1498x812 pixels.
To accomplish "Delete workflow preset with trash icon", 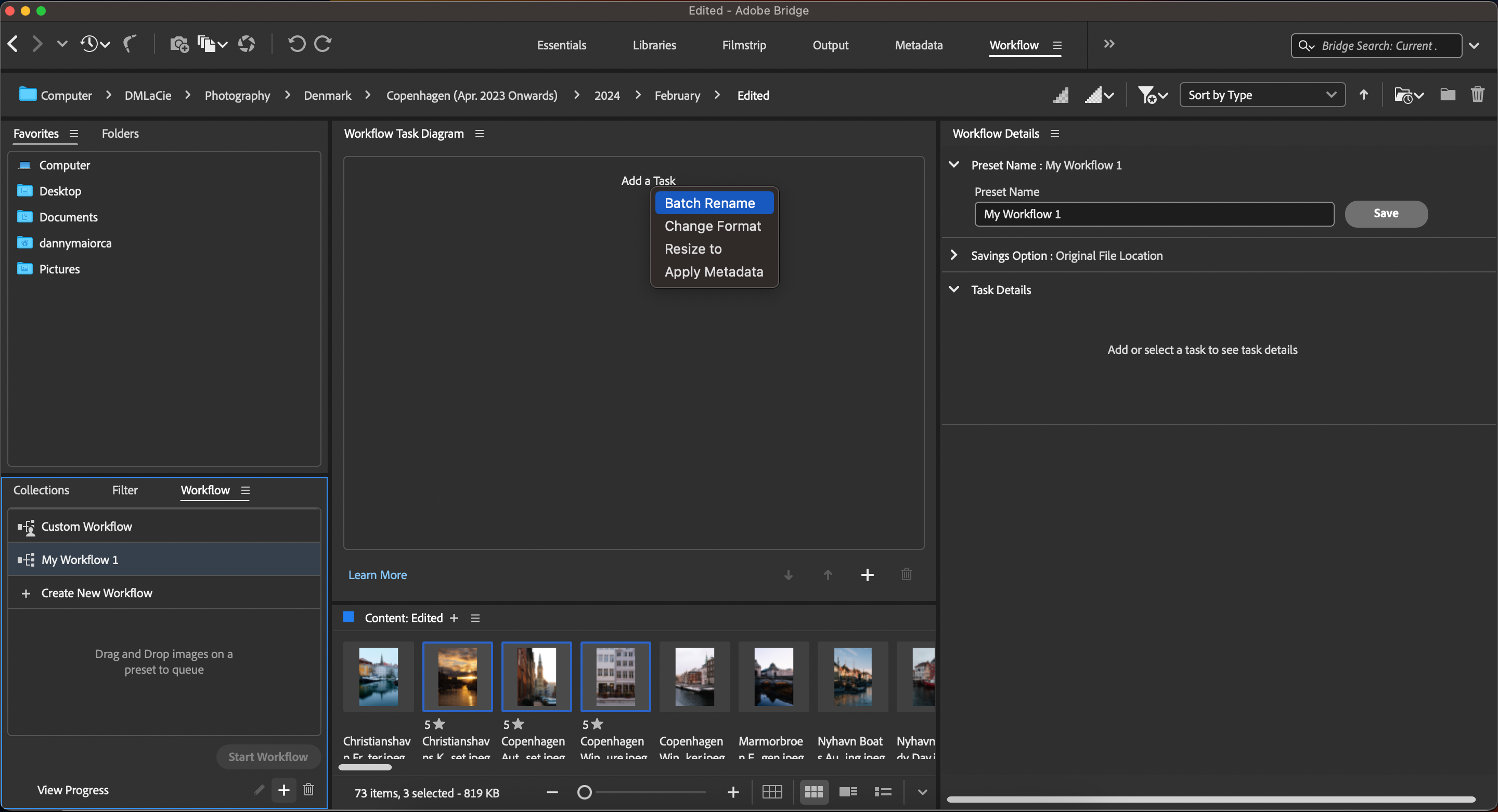I will 309,789.
